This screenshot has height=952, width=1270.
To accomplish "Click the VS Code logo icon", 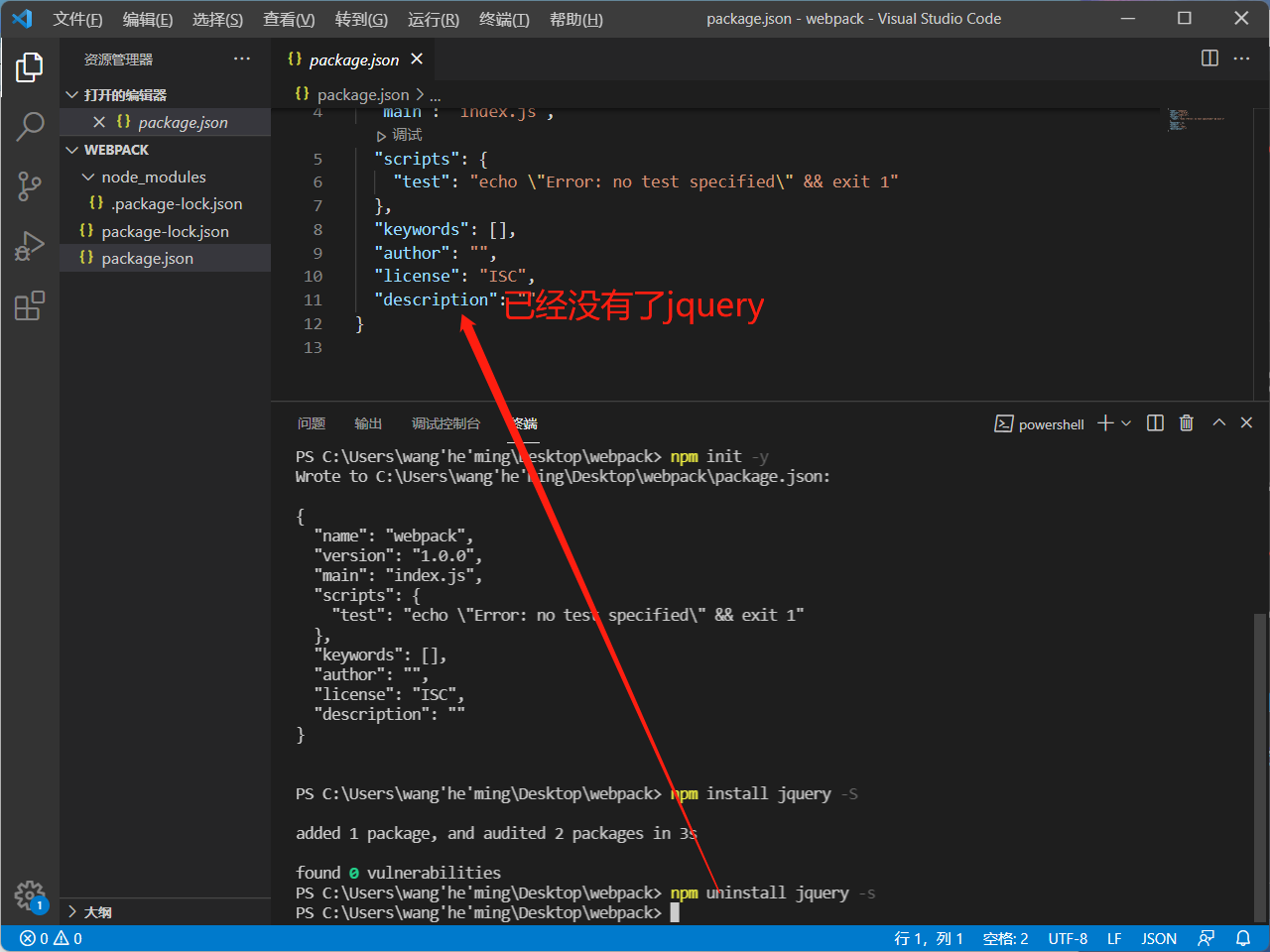I will click(22, 19).
